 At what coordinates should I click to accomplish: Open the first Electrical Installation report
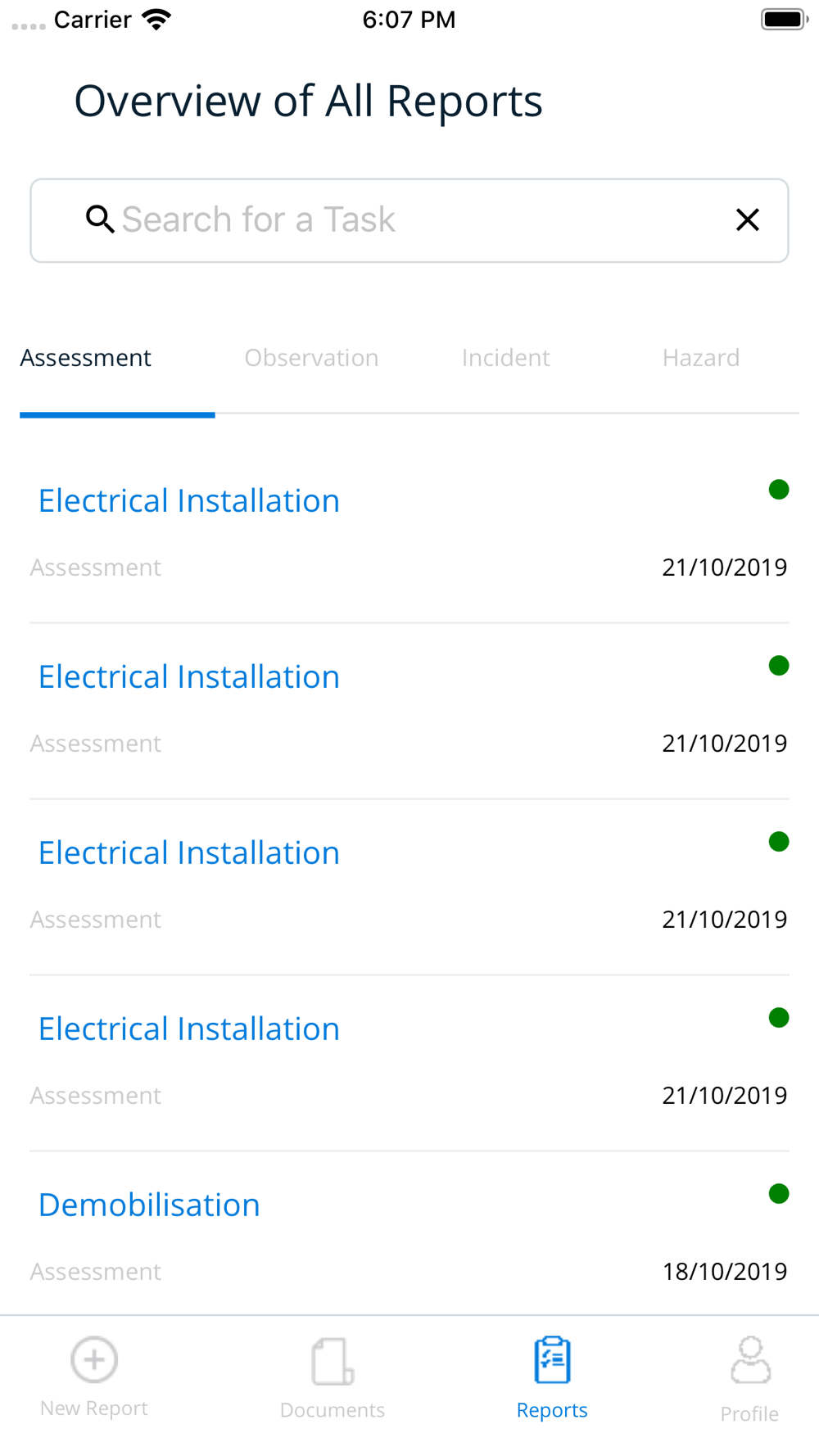pyautogui.click(x=189, y=501)
